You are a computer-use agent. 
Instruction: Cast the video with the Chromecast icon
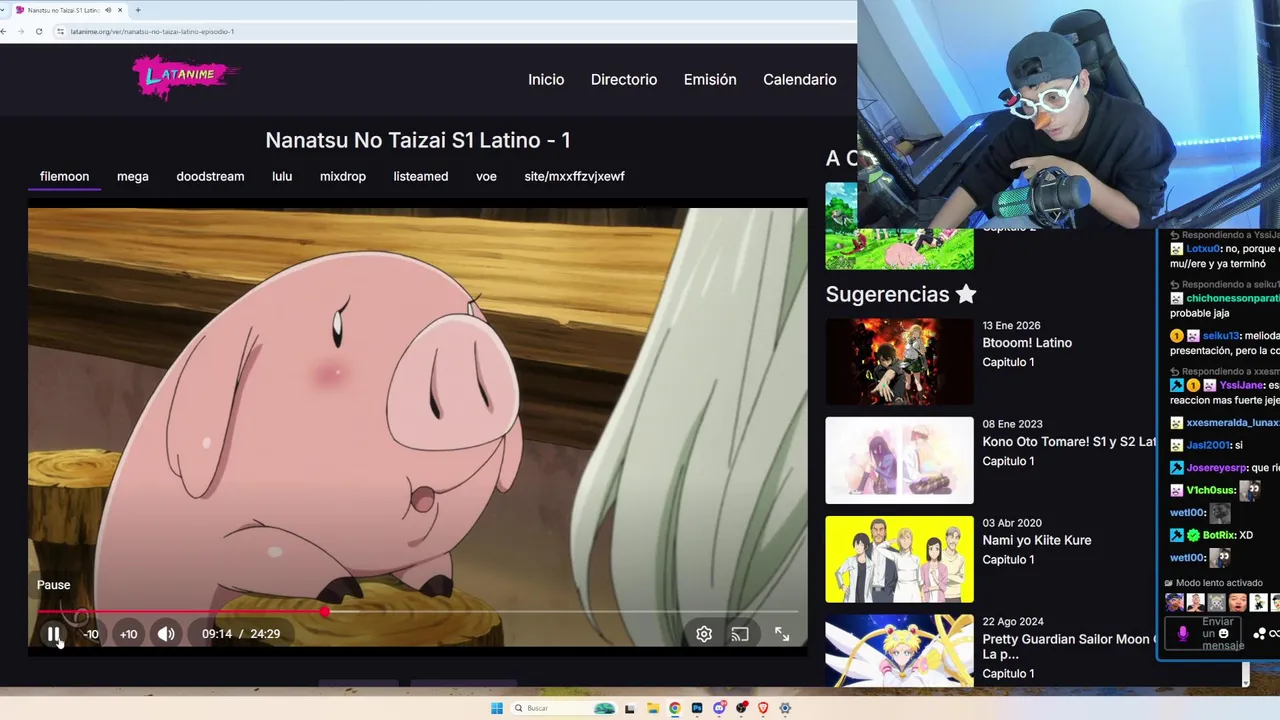(x=740, y=634)
